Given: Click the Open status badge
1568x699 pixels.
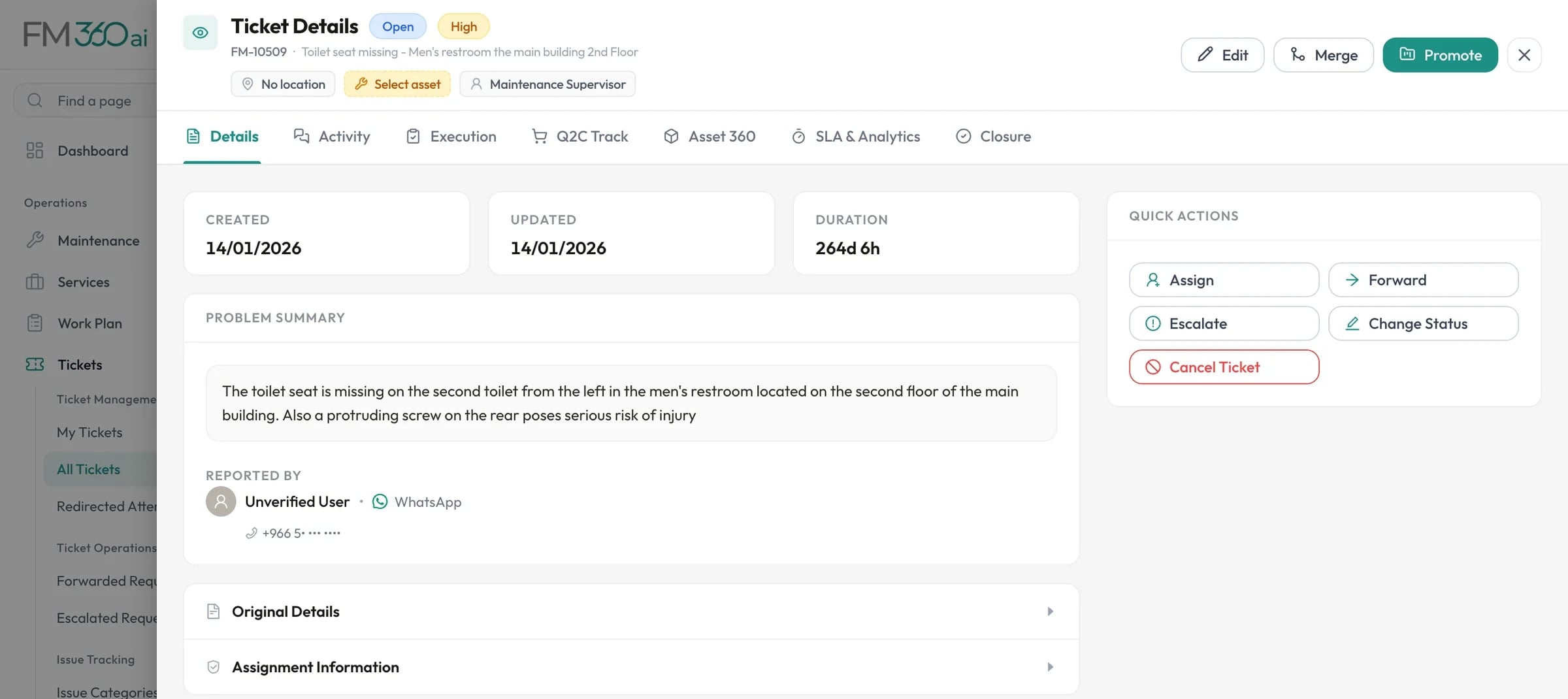Looking at the screenshot, I should click(398, 27).
